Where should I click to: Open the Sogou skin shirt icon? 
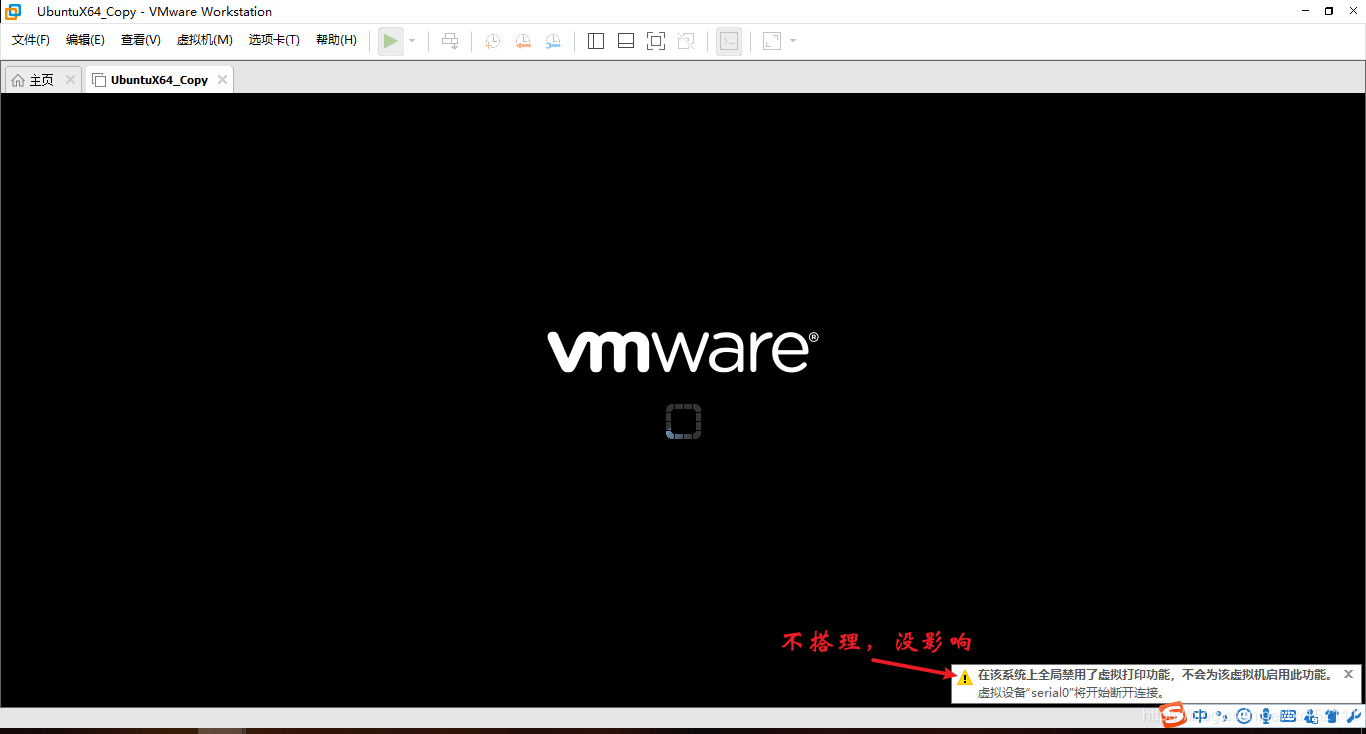(1332, 716)
